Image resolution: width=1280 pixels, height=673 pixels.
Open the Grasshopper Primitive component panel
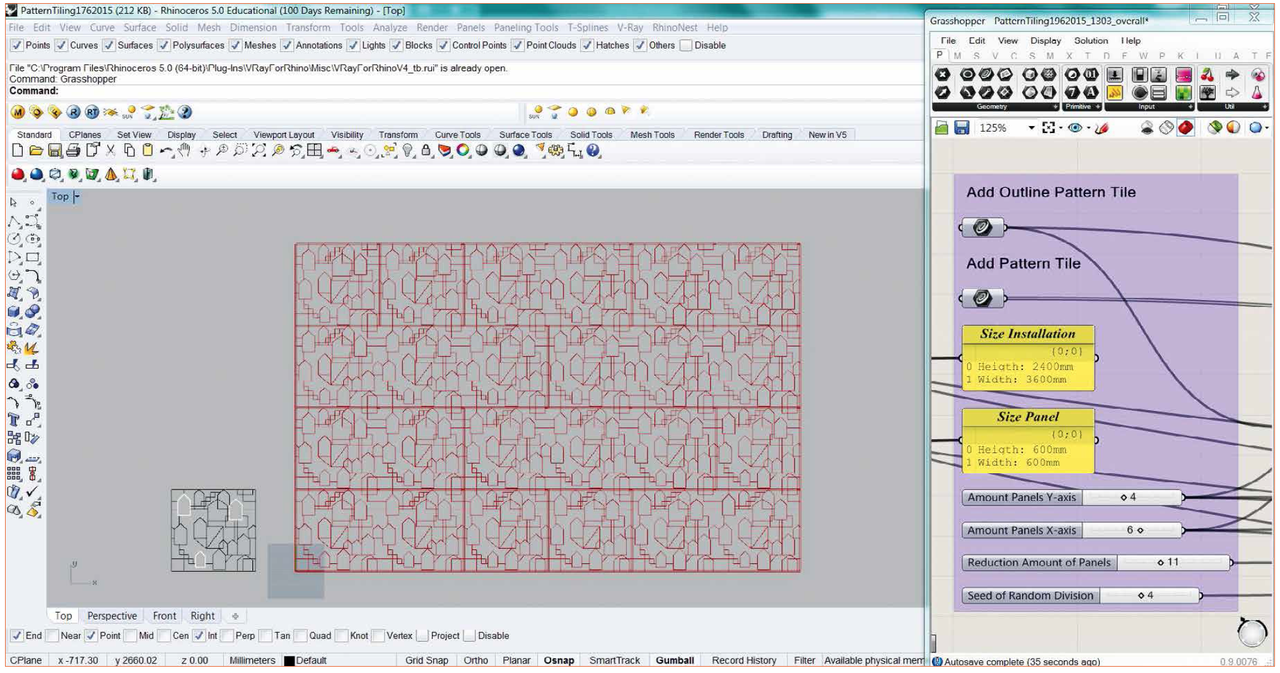click(1076, 105)
